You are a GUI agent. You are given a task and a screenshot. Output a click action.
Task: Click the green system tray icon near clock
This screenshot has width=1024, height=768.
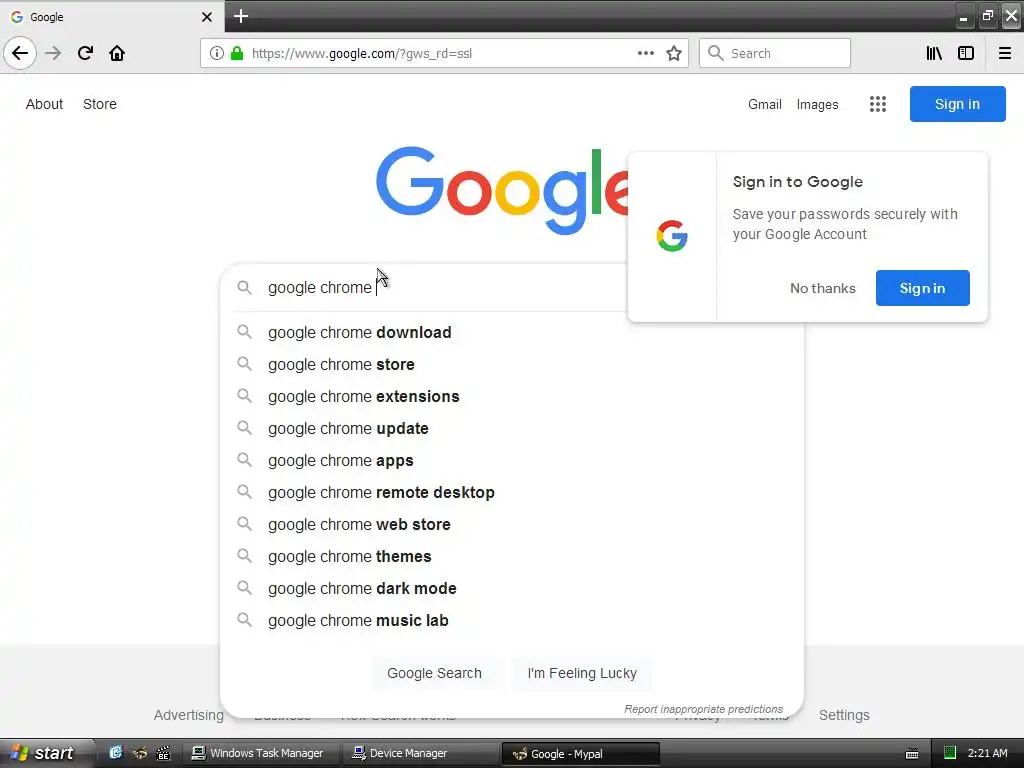tap(950, 753)
